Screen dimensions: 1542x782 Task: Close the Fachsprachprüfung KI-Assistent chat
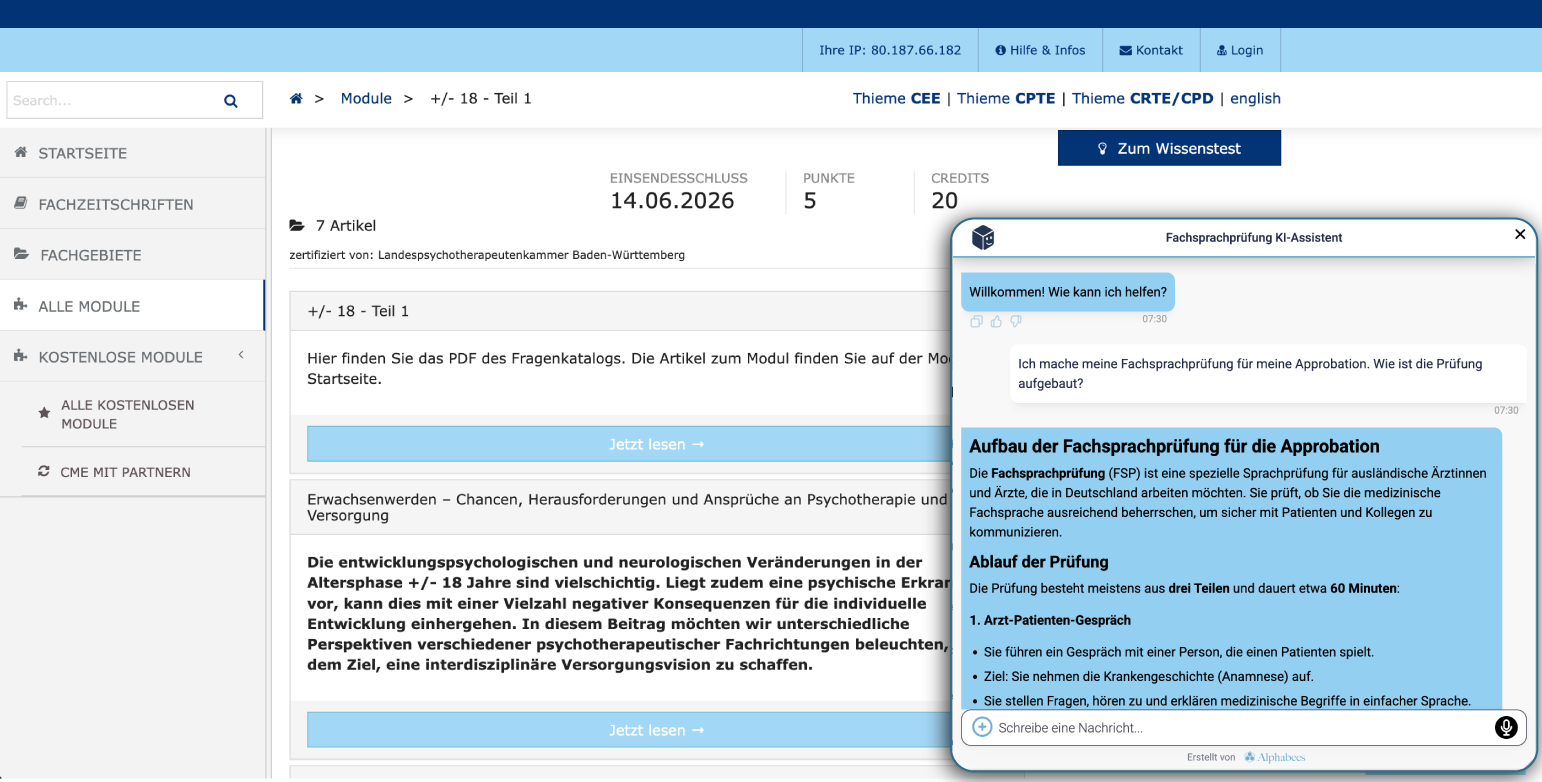(1520, 234)
